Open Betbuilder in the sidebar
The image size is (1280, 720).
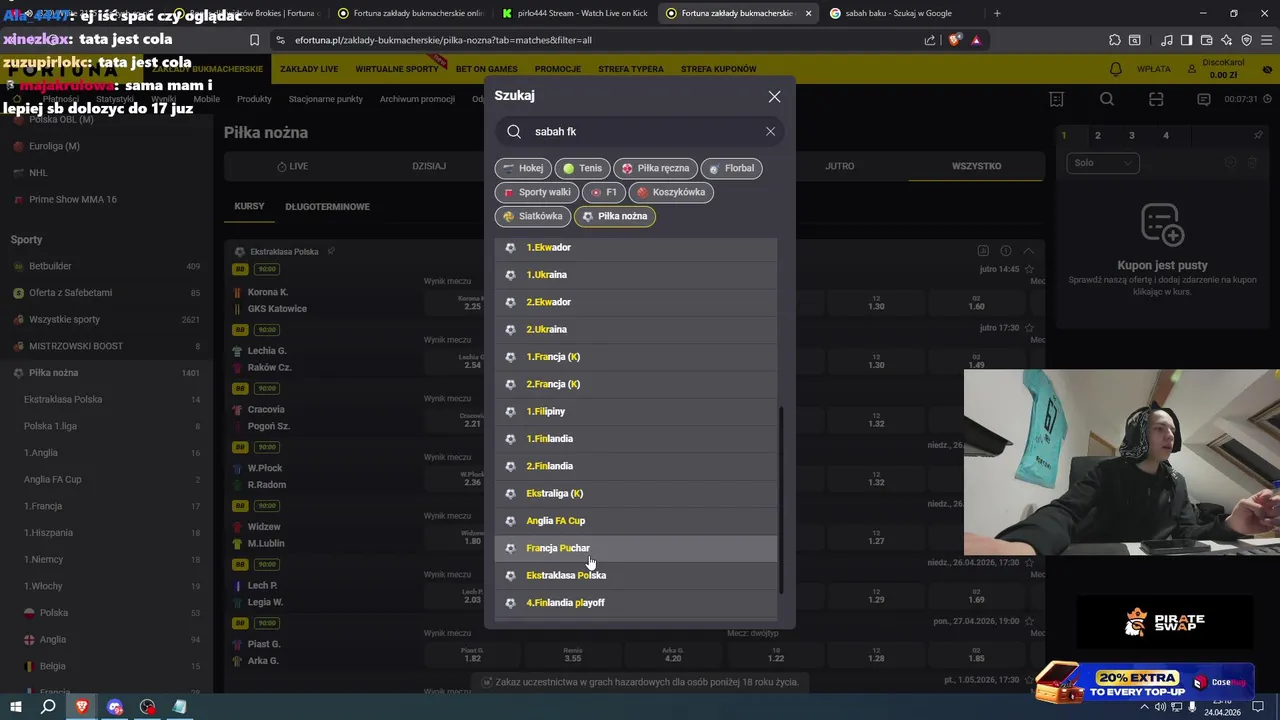[106, 266]
